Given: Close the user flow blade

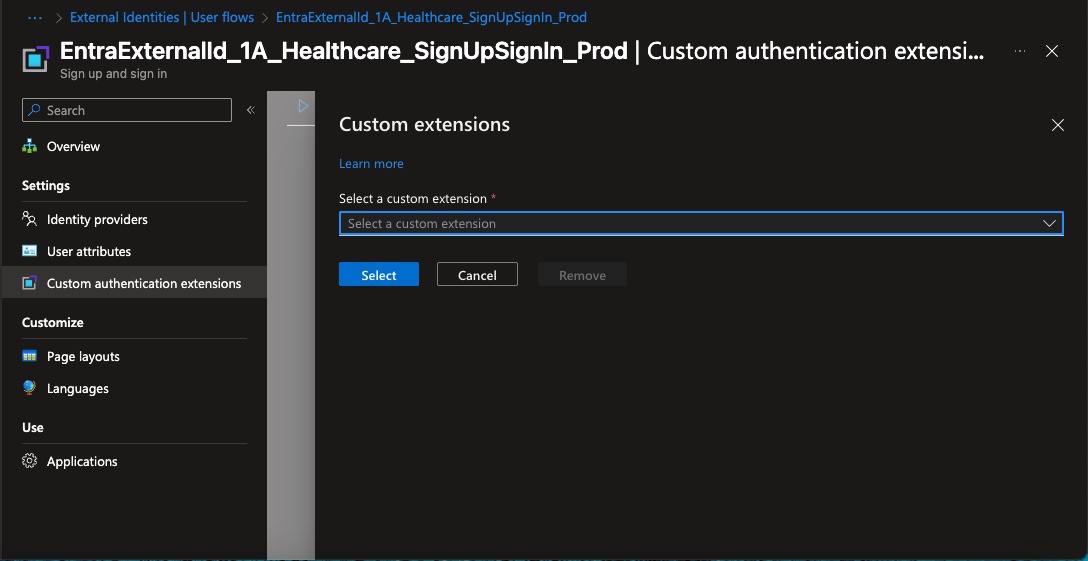Looking at the screenshot, I should (x=1052, y=51).
